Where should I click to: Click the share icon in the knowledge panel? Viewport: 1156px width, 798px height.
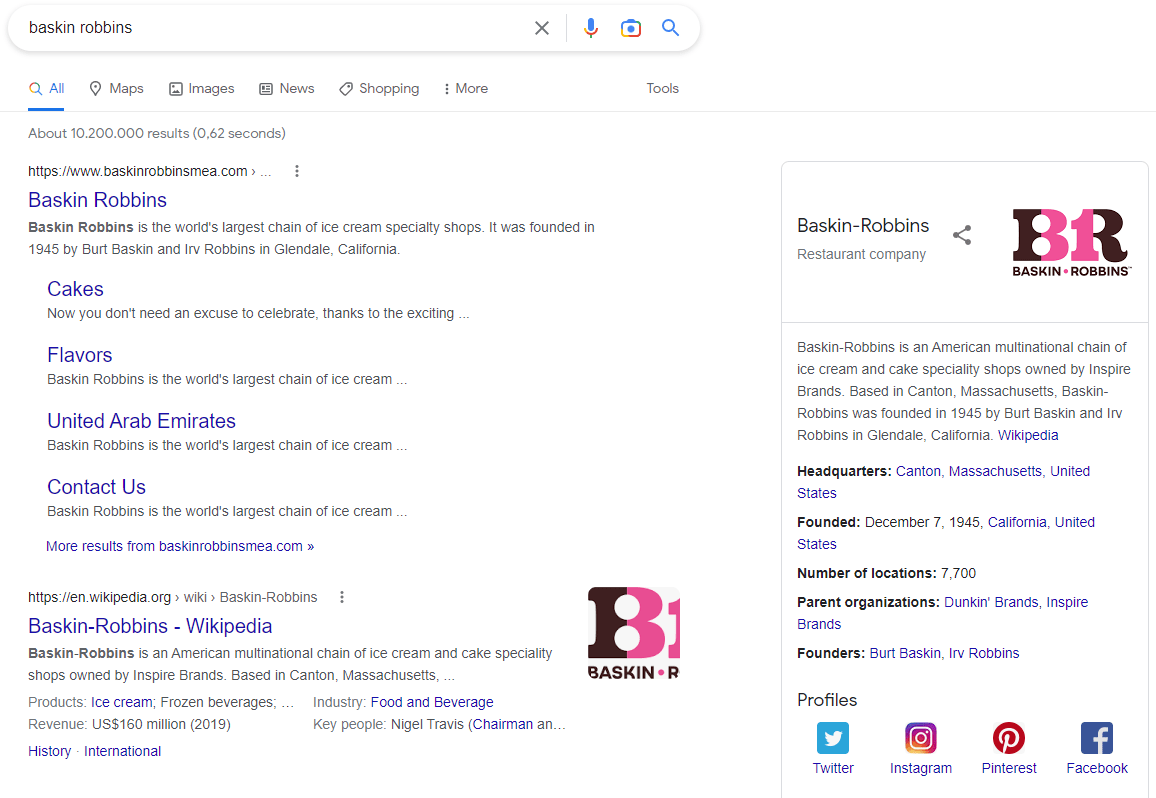(962, 235)
